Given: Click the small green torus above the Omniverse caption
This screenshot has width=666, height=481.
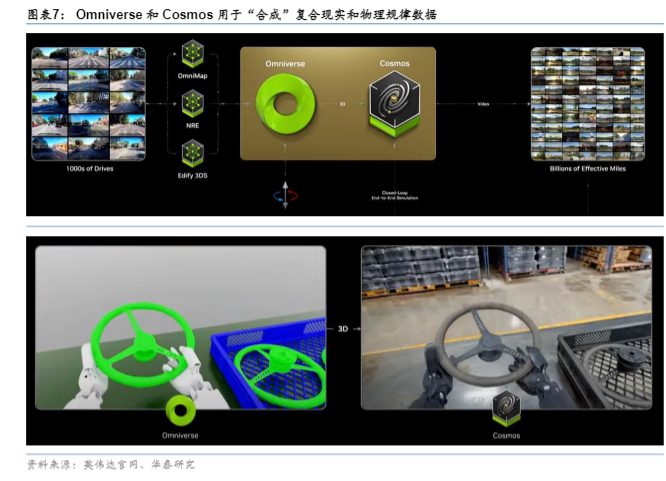Looking at the screenshot, I should tap(181, 410).
